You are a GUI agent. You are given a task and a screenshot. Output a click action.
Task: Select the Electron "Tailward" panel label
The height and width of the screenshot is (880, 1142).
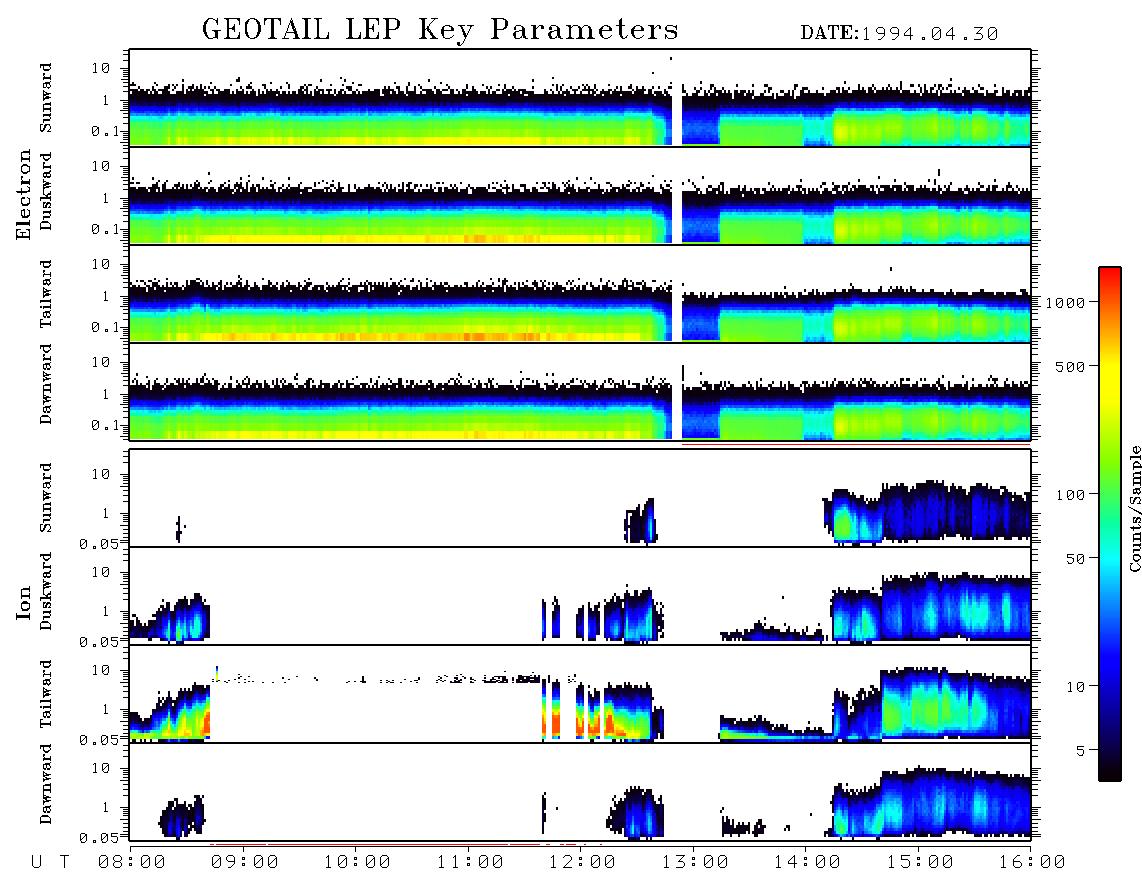(46, 294)
